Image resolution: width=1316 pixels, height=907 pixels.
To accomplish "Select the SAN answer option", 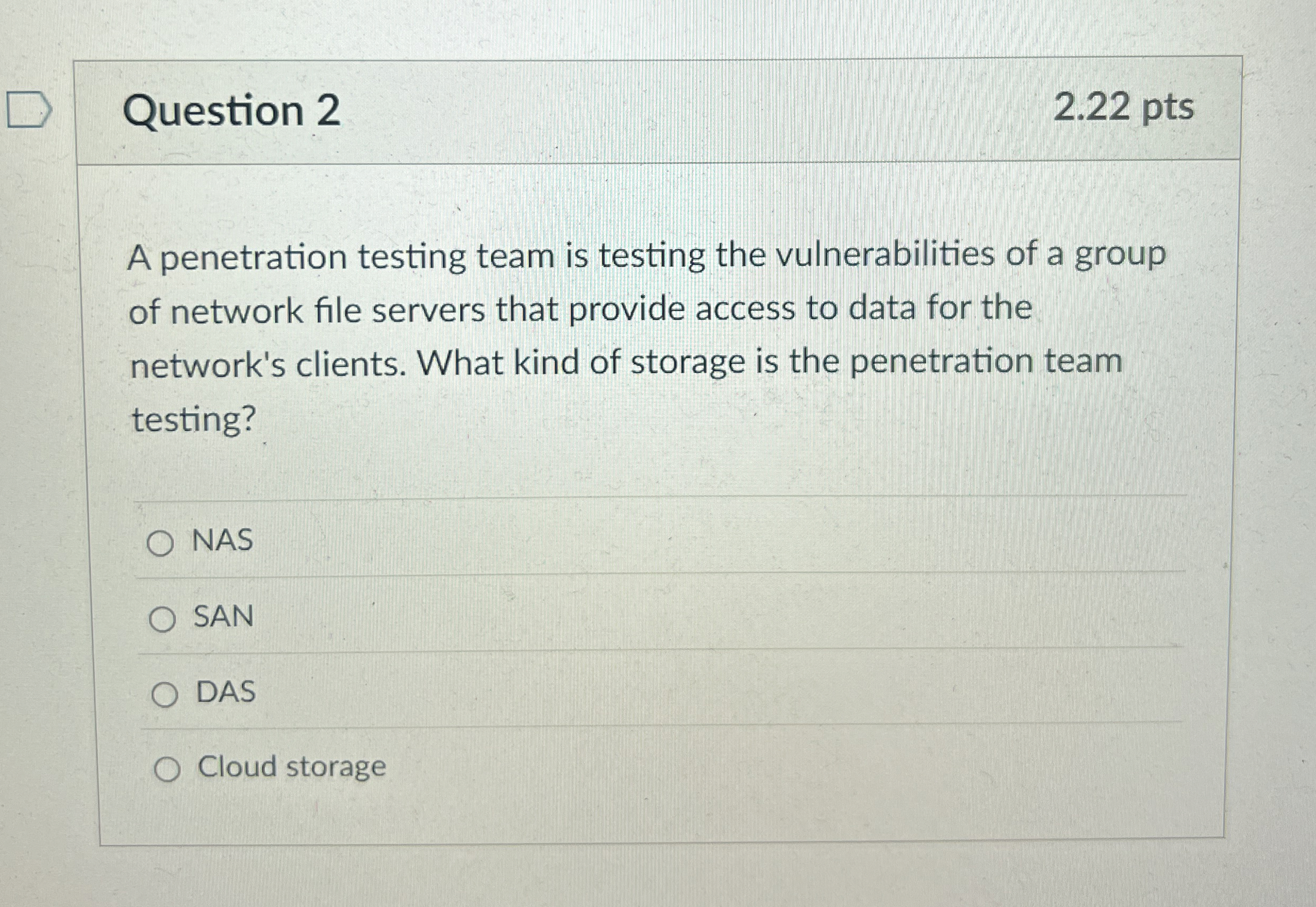I will coord(163,619).
